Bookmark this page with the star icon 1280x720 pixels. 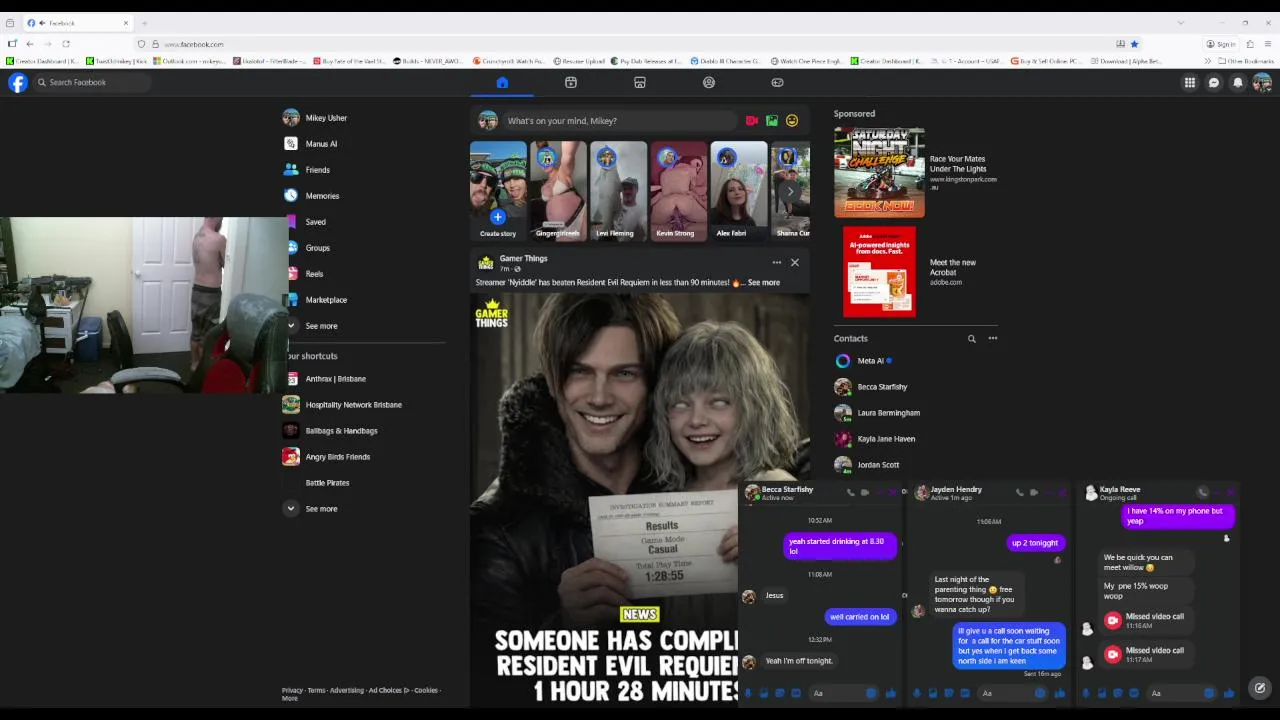(1134, 44)
